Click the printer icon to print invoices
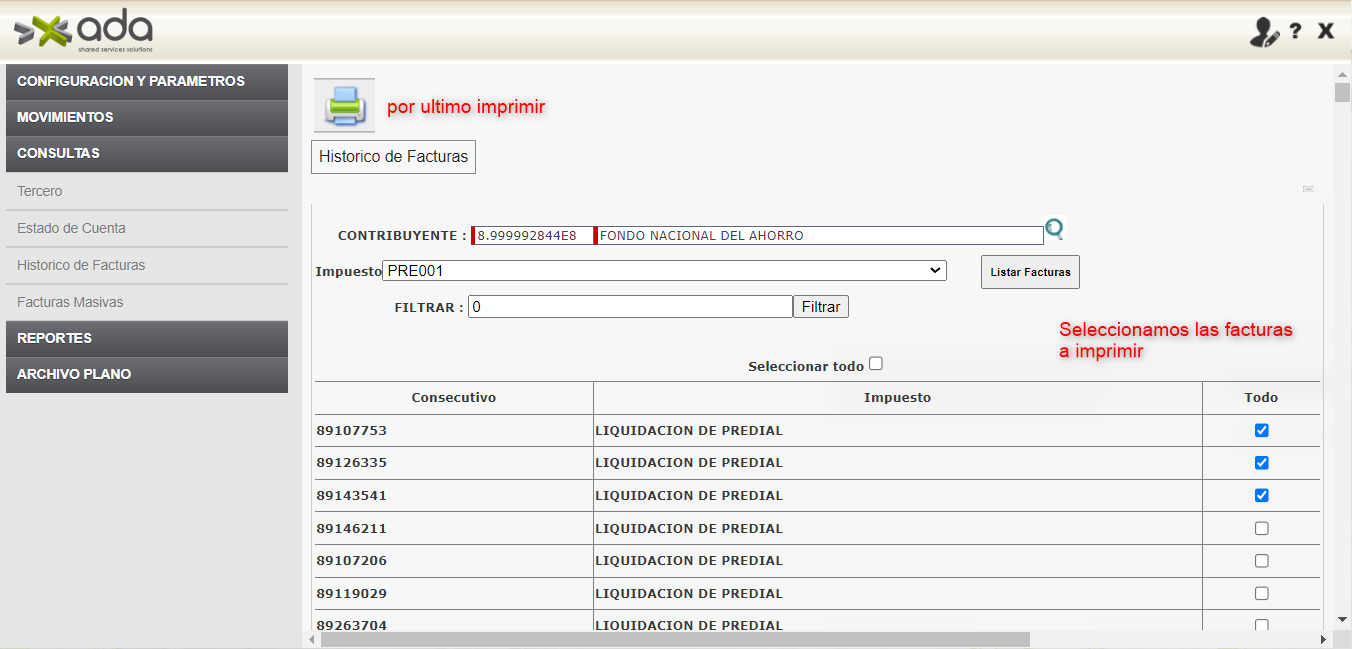The image size is (1352, 649). click(344, 106)
